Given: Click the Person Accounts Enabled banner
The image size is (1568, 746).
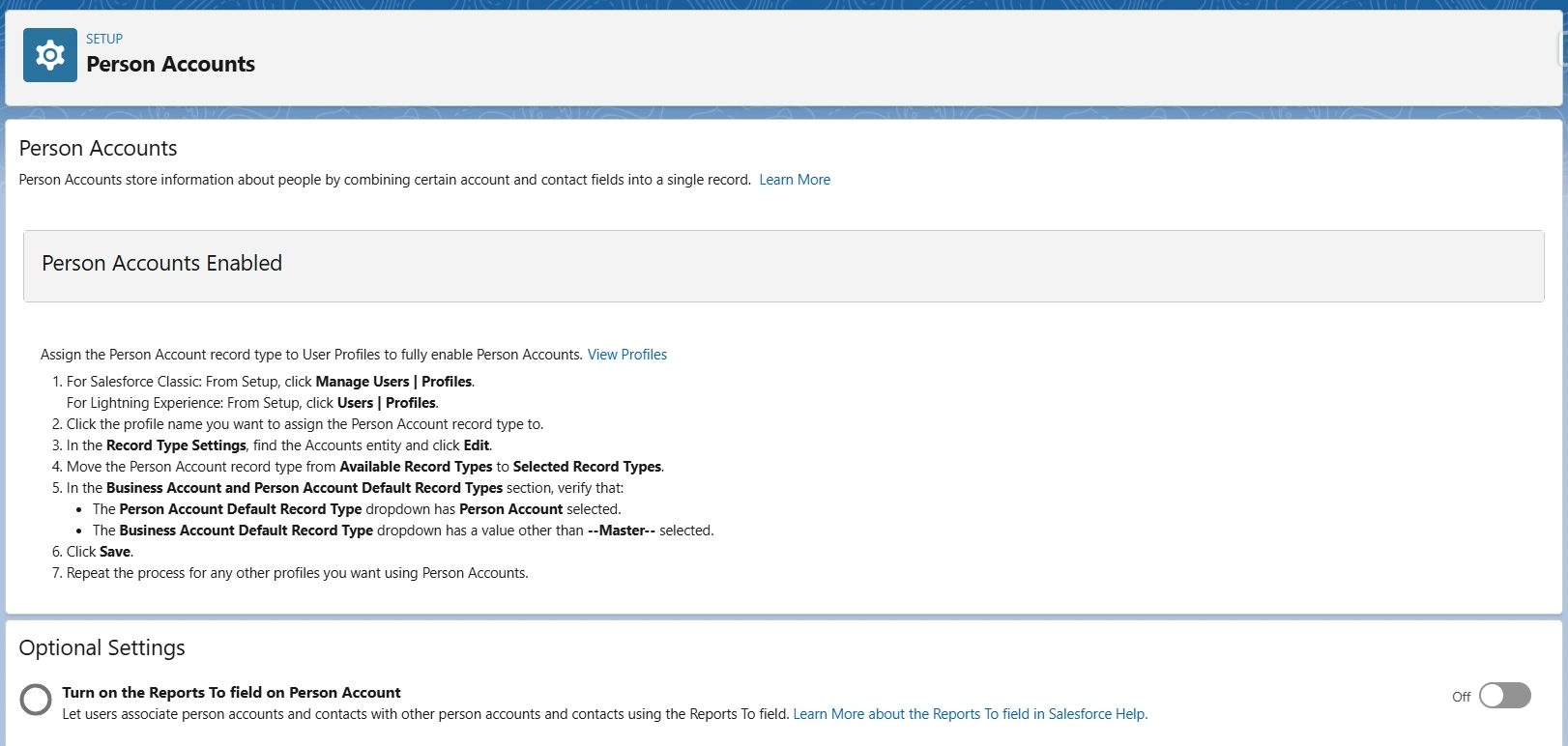Looking at the screenshot, I should click(784, 266).
